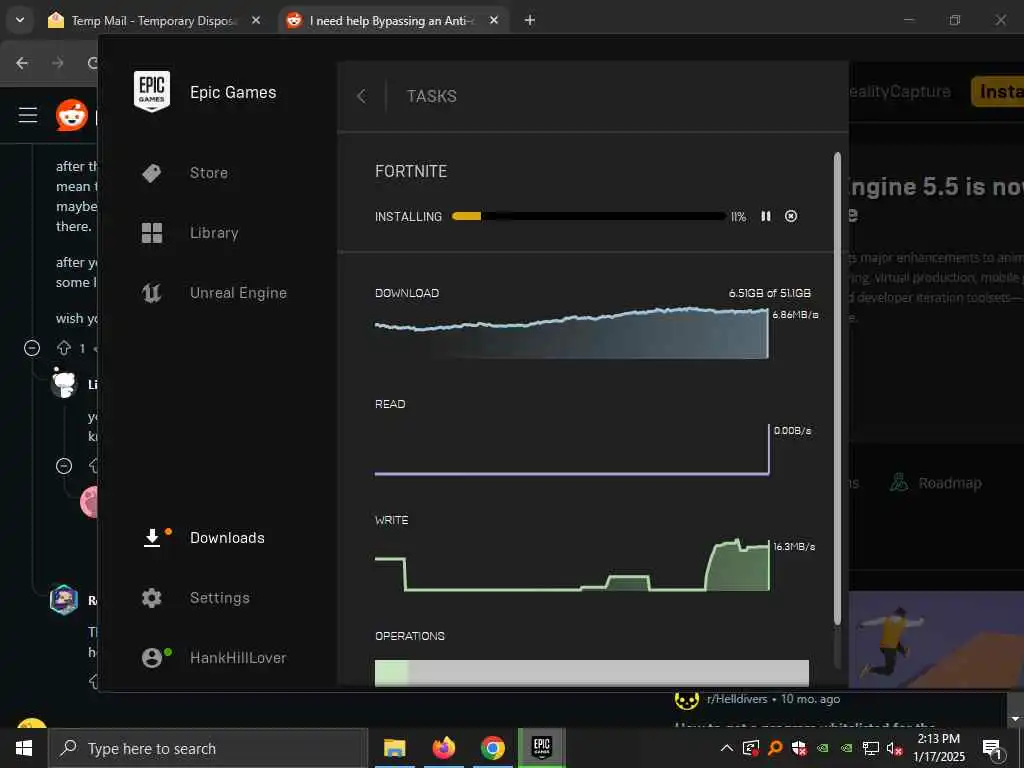Image resolution: width=1024 pixels, height=768 pixels.
Task: Click Epic Games Launcher taskbar icon
Action: pyautogui.click(x=541, y=748)
